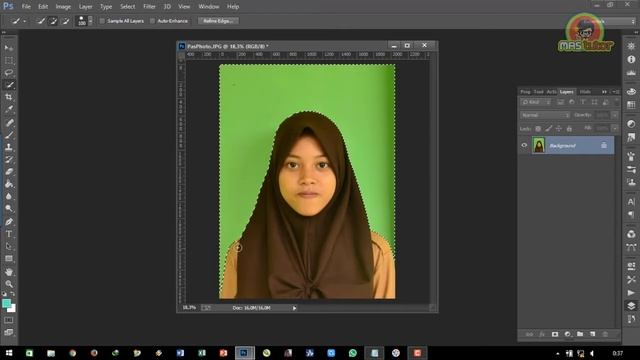
Task: Enable the Sample All Layers checkbox
Action: pyautogui.click(x=102, y=21)
